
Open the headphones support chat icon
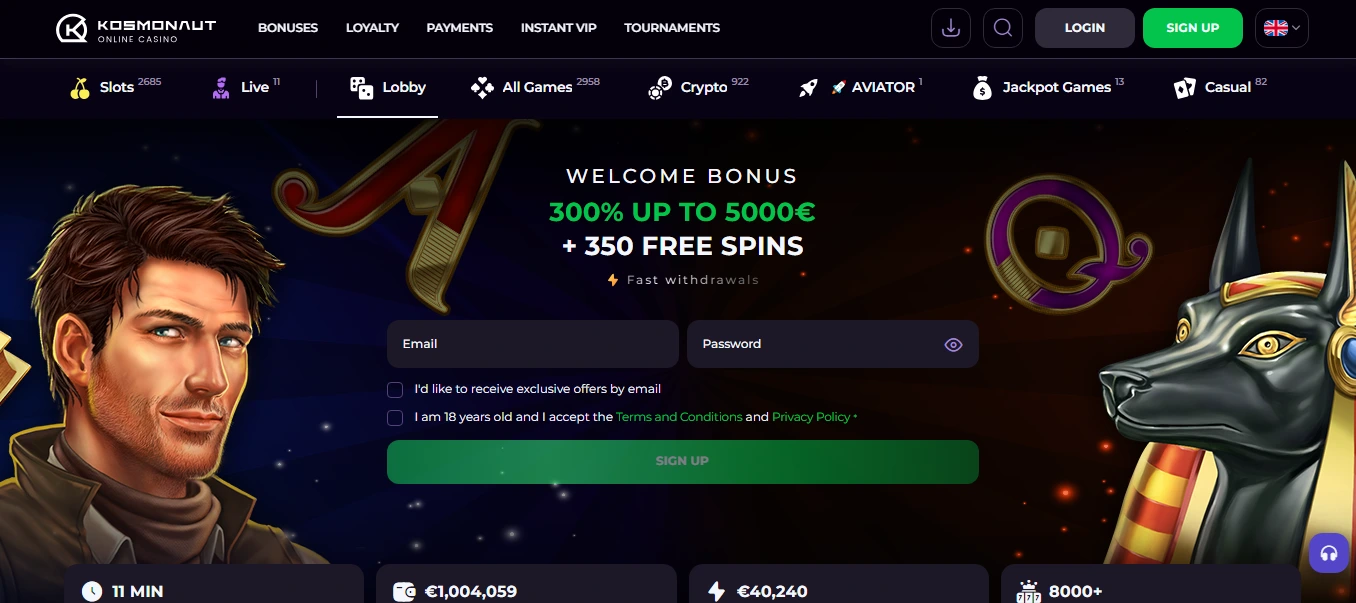point(1329,553)
